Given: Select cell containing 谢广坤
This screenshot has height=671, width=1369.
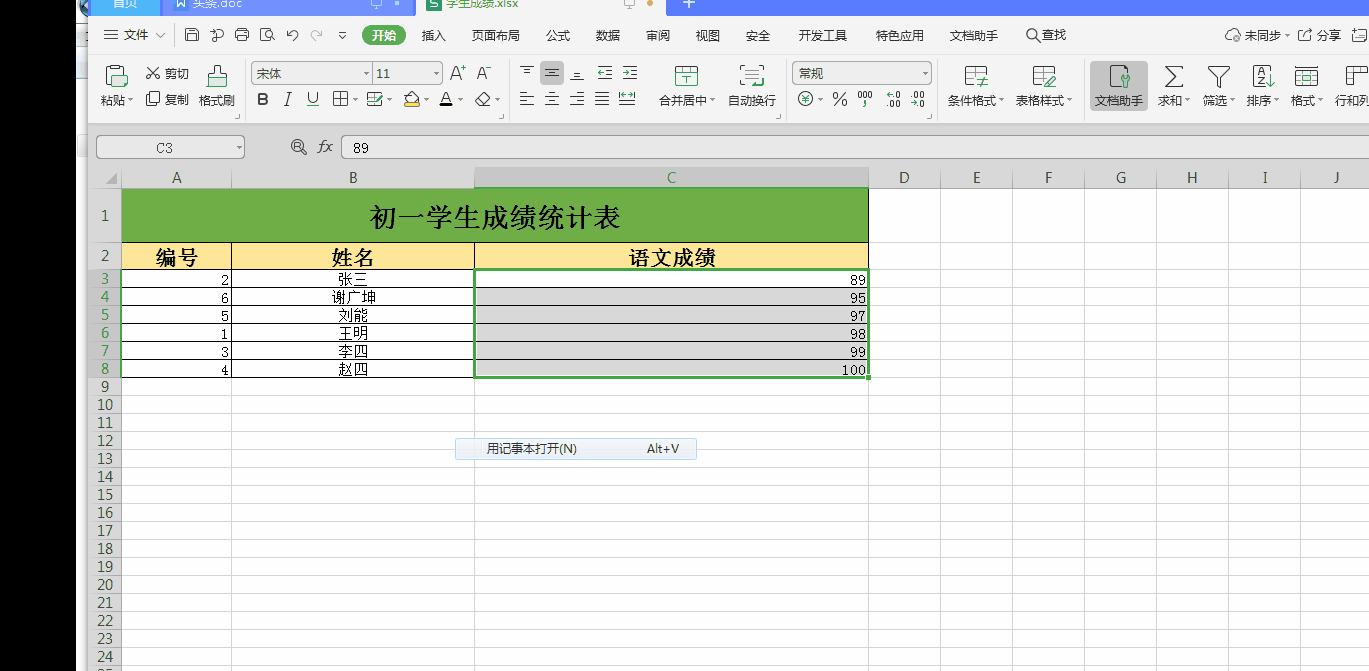Looking at the screenshot, I should (353, 297).
